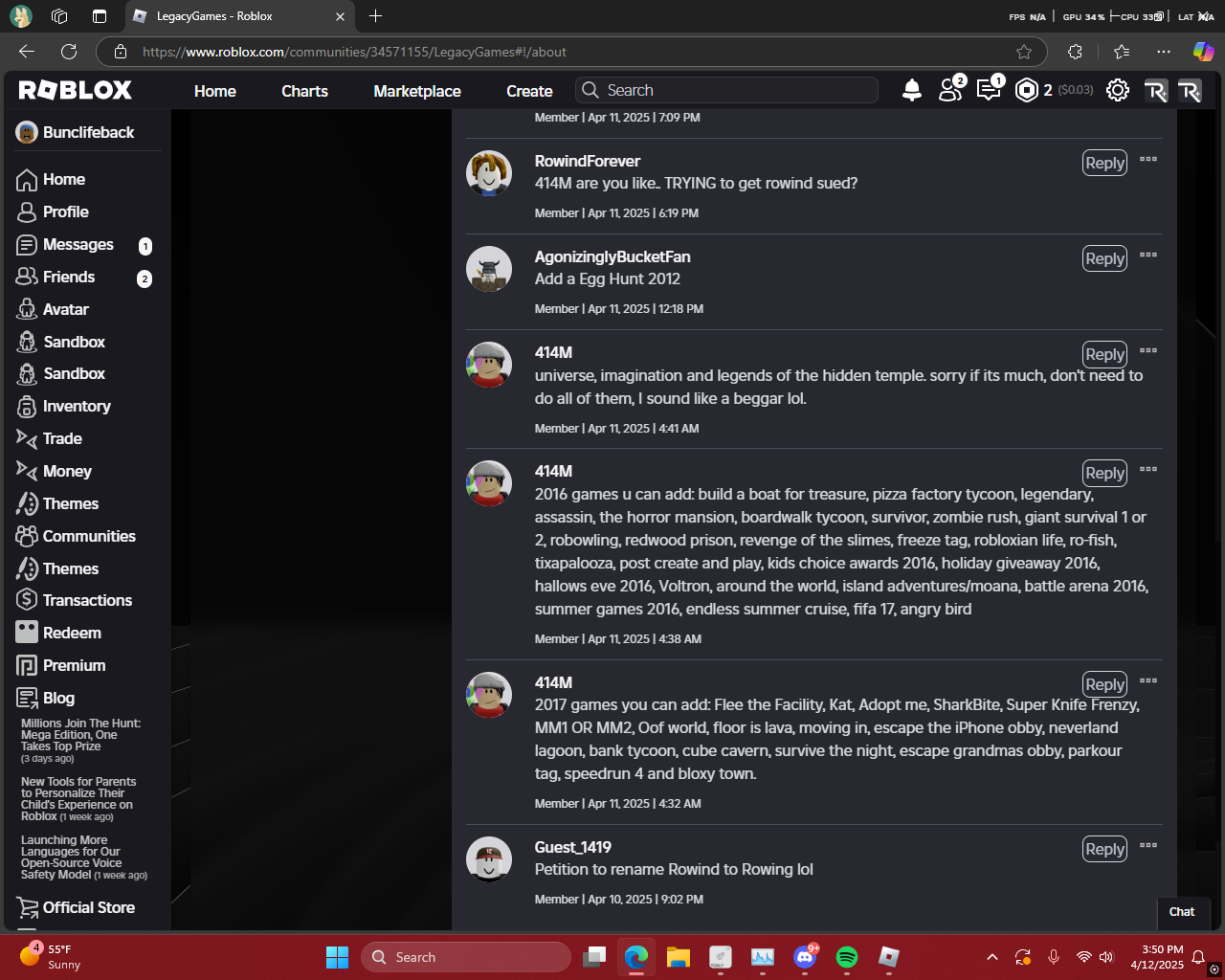Viewport: 1225px width, 980px height.
Task: Open browser extensions puzzle icon
Action: (1076, 52)
